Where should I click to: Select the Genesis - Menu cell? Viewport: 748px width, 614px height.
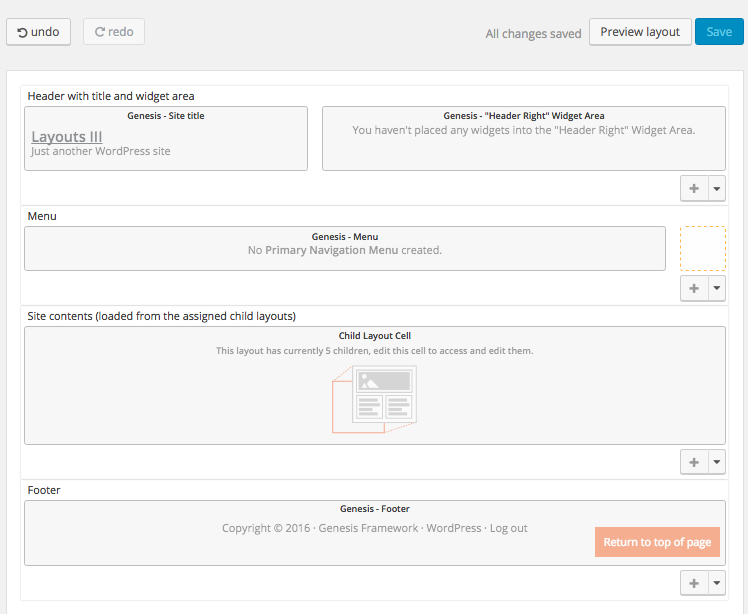345,249
